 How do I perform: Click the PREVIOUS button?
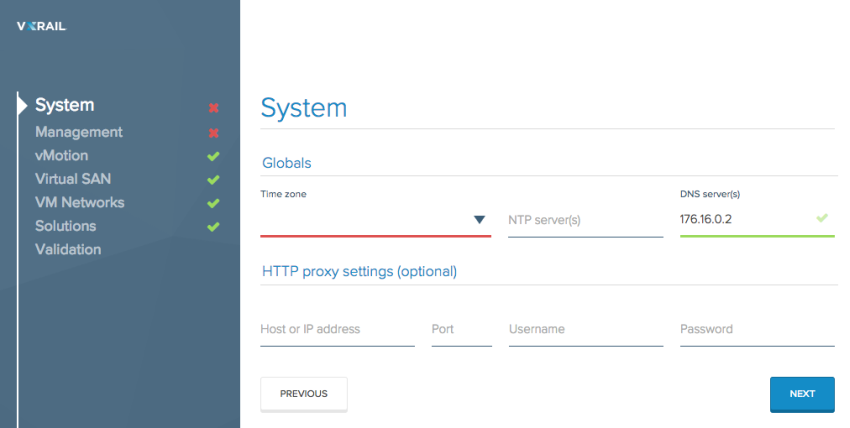click(304, 394)
